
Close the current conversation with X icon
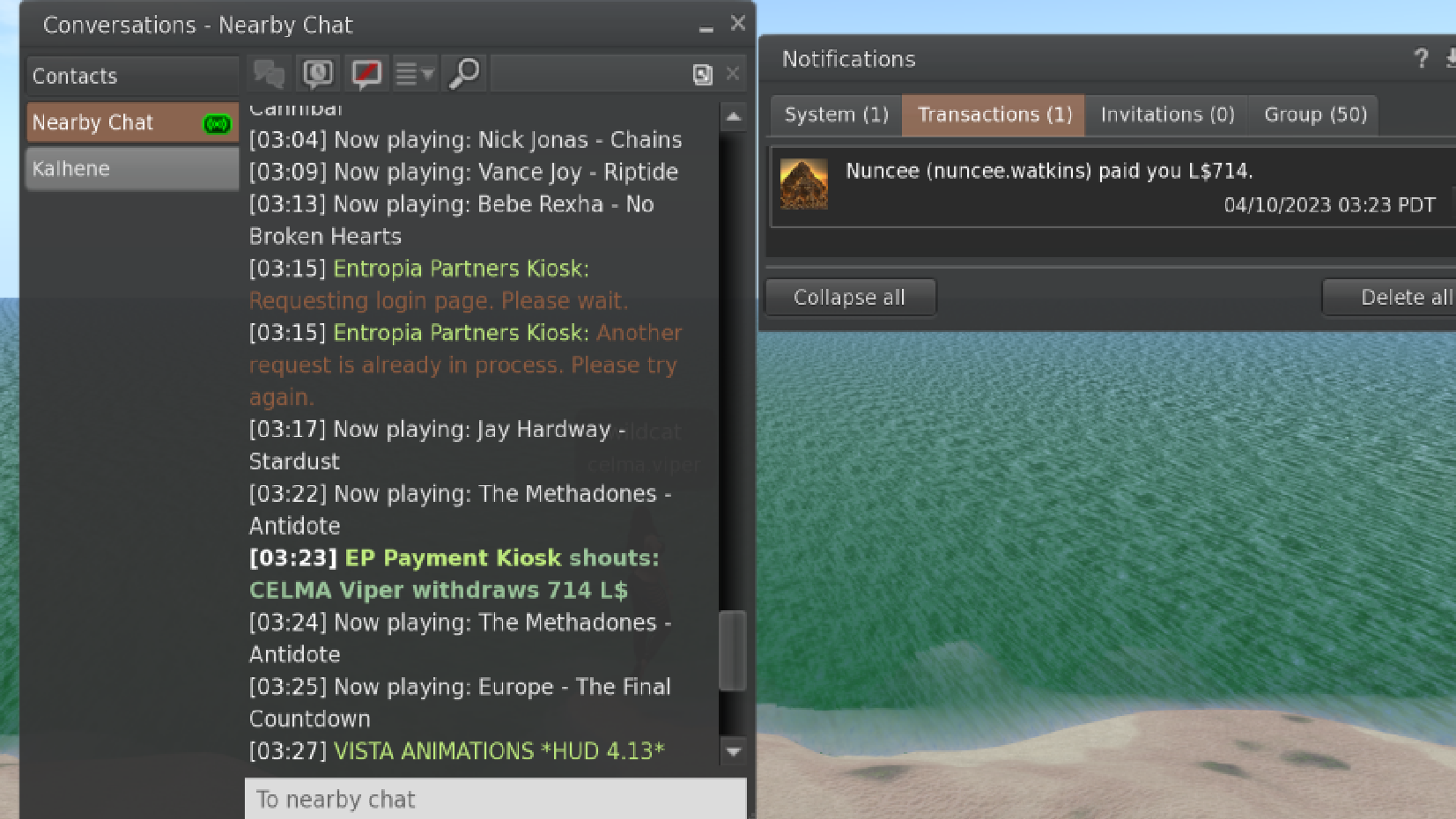[733, 74]
